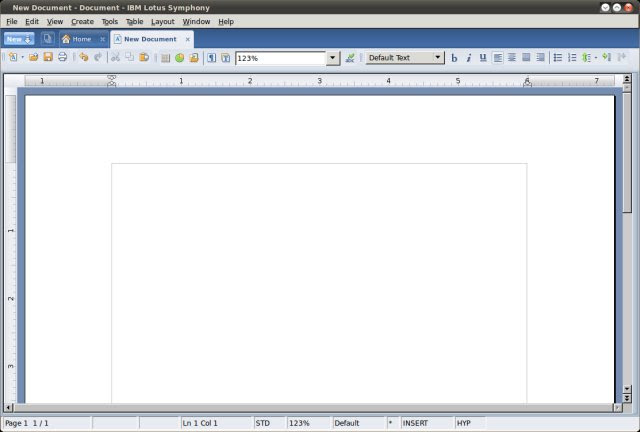Click INSERT mode in status bar

(x=416, y=423)
